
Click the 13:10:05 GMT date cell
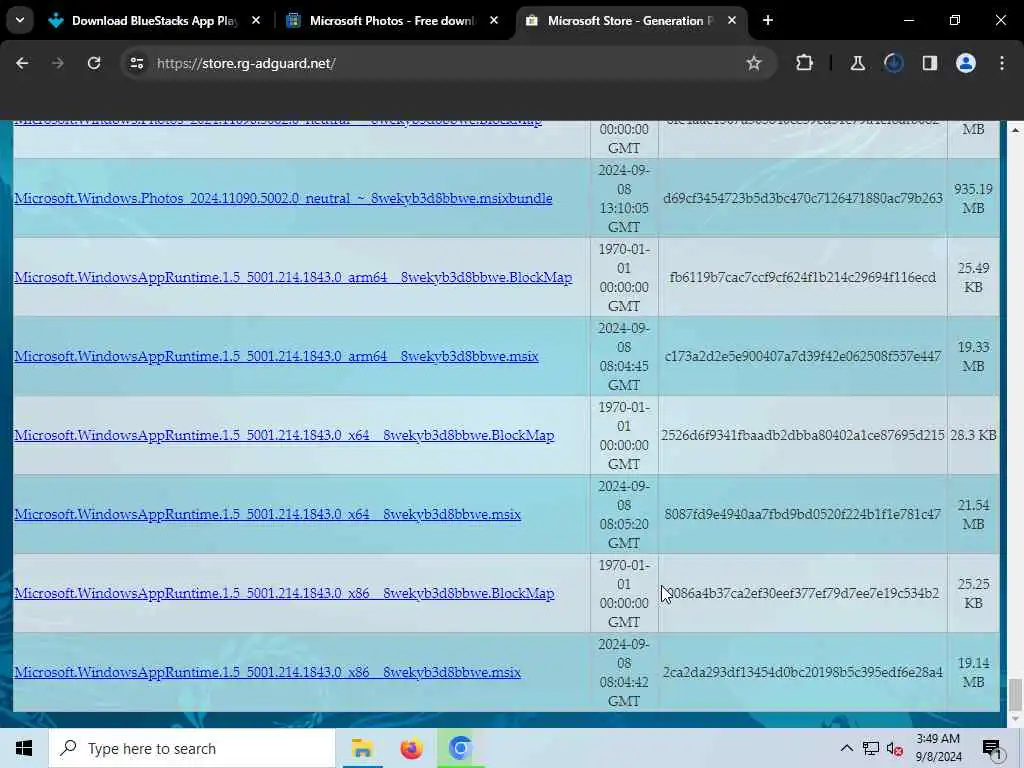pos(624,199)
